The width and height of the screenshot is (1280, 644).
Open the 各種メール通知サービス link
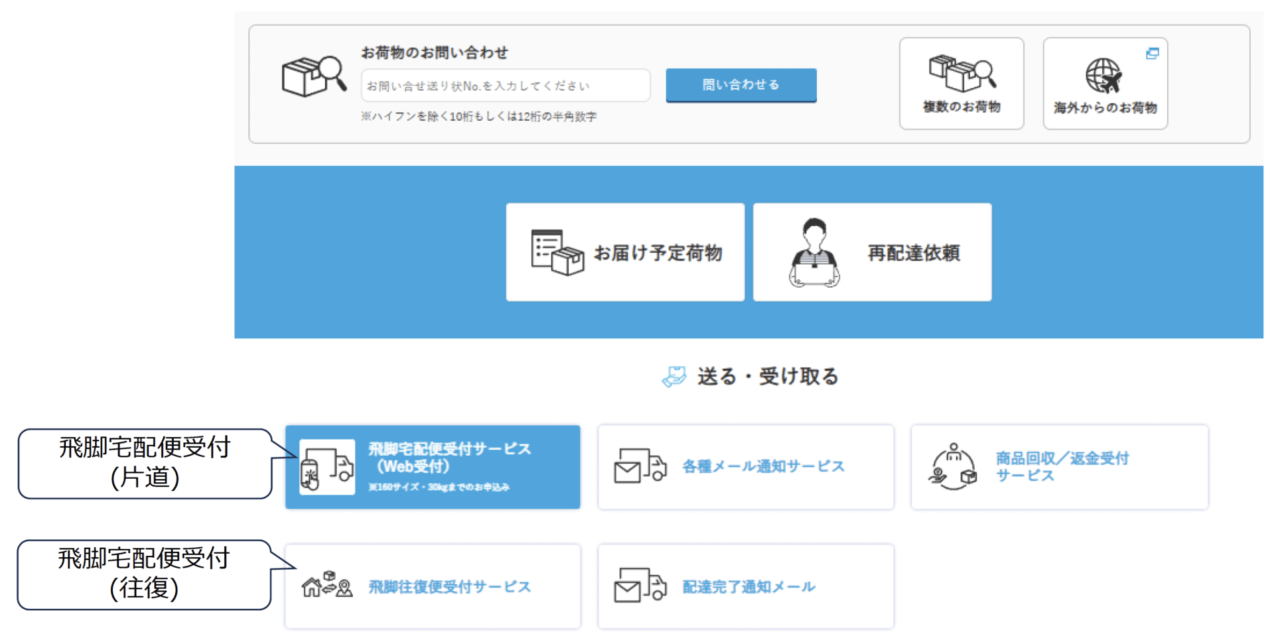tap(763, 467)
